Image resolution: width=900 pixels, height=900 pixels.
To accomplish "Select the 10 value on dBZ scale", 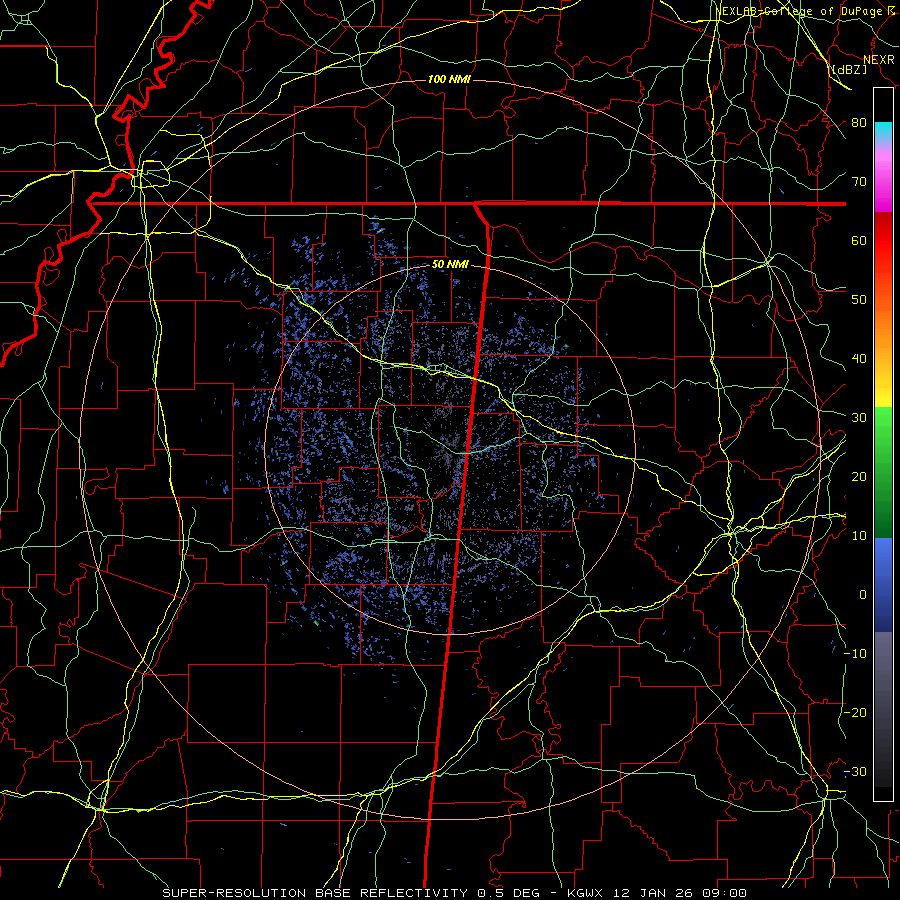I will point(859,536).
